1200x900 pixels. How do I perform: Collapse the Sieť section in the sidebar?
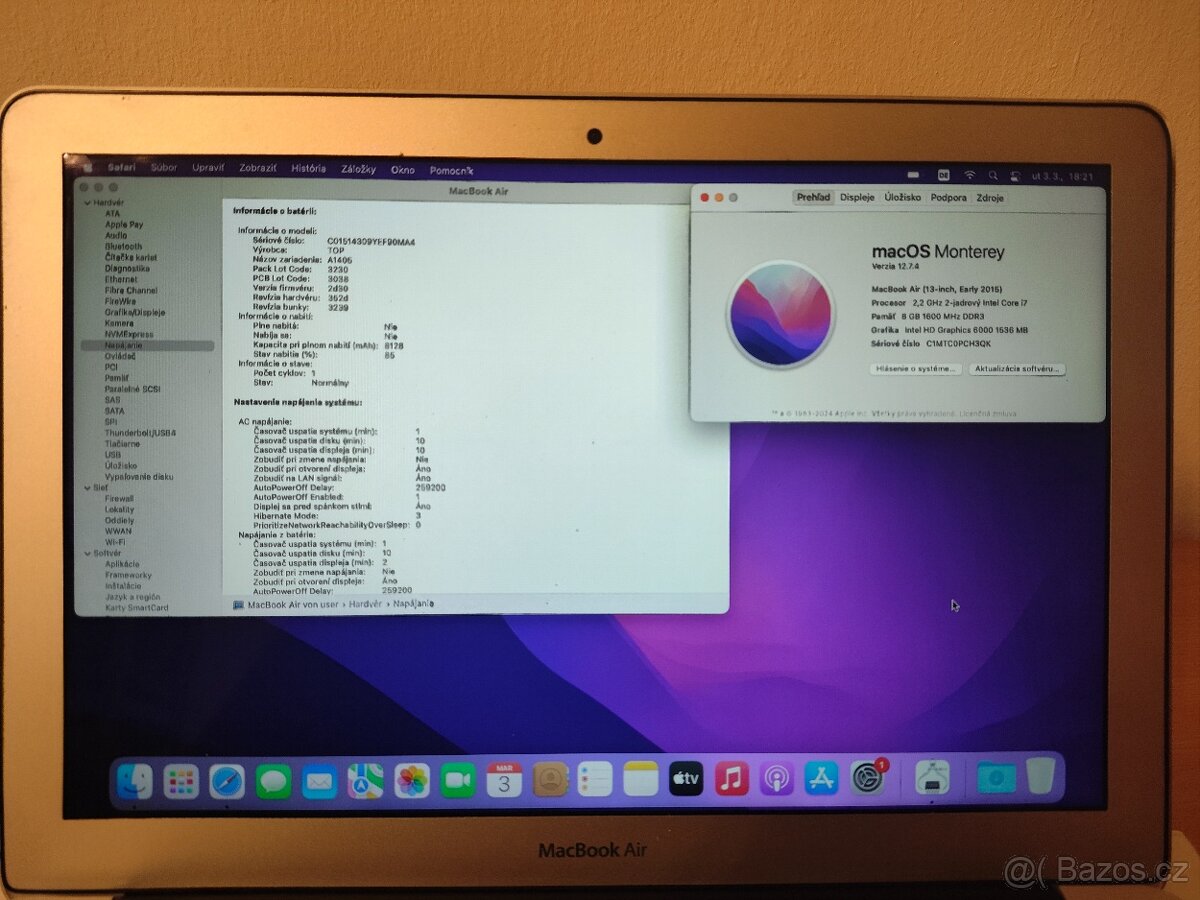click(87, 487)
